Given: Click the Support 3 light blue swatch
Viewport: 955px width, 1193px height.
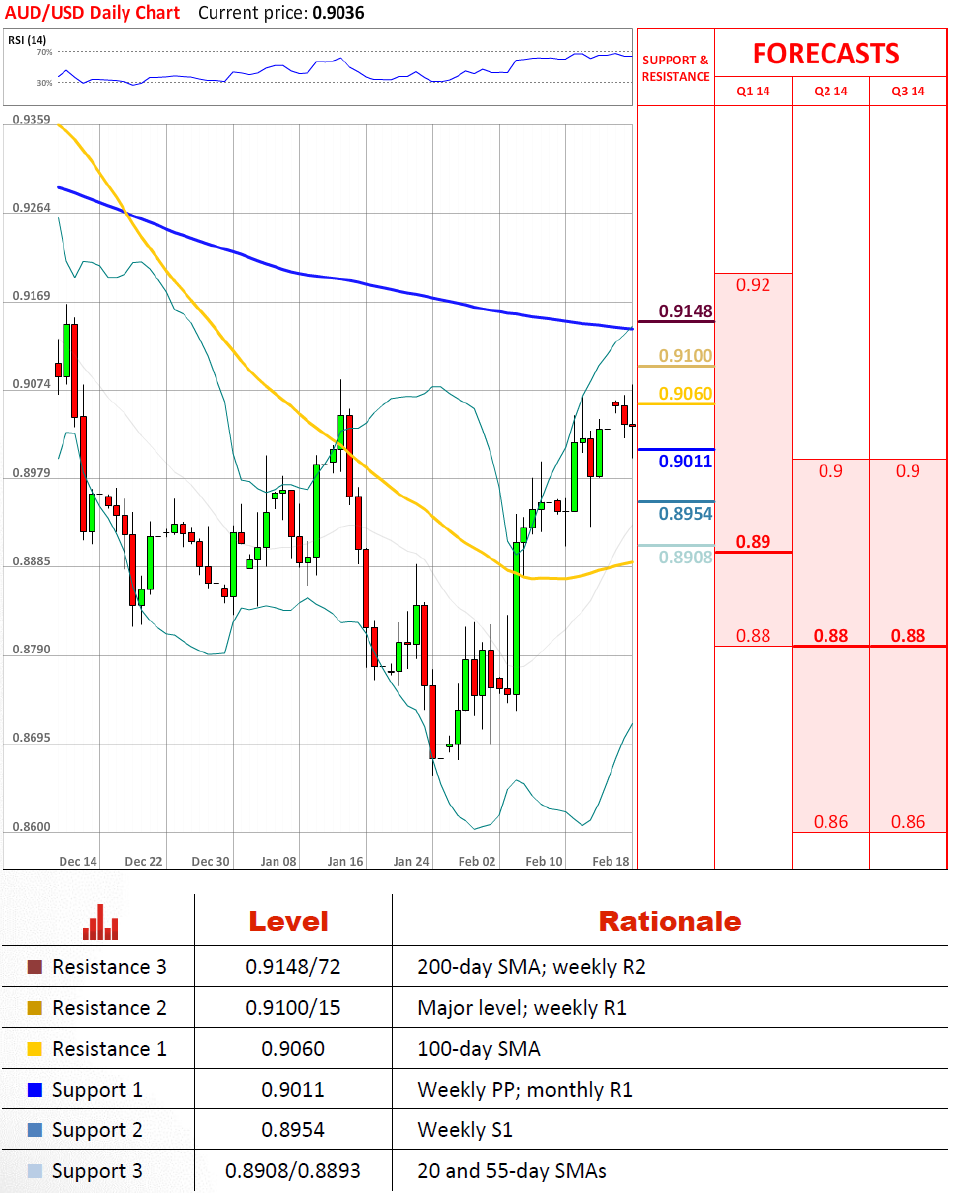Looking at the screenshot, I should (35, 1171).
